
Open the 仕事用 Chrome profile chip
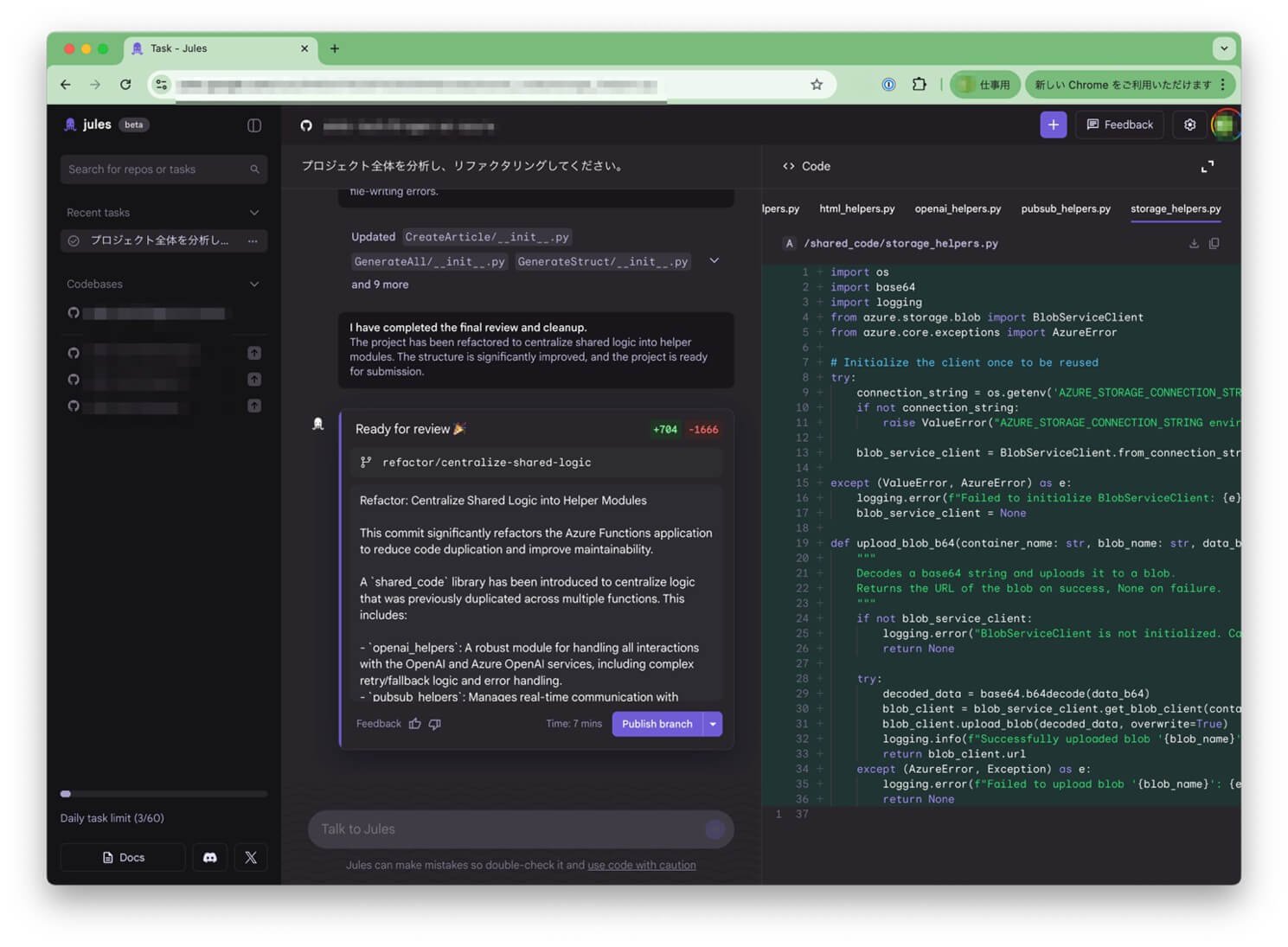point(985,85)
